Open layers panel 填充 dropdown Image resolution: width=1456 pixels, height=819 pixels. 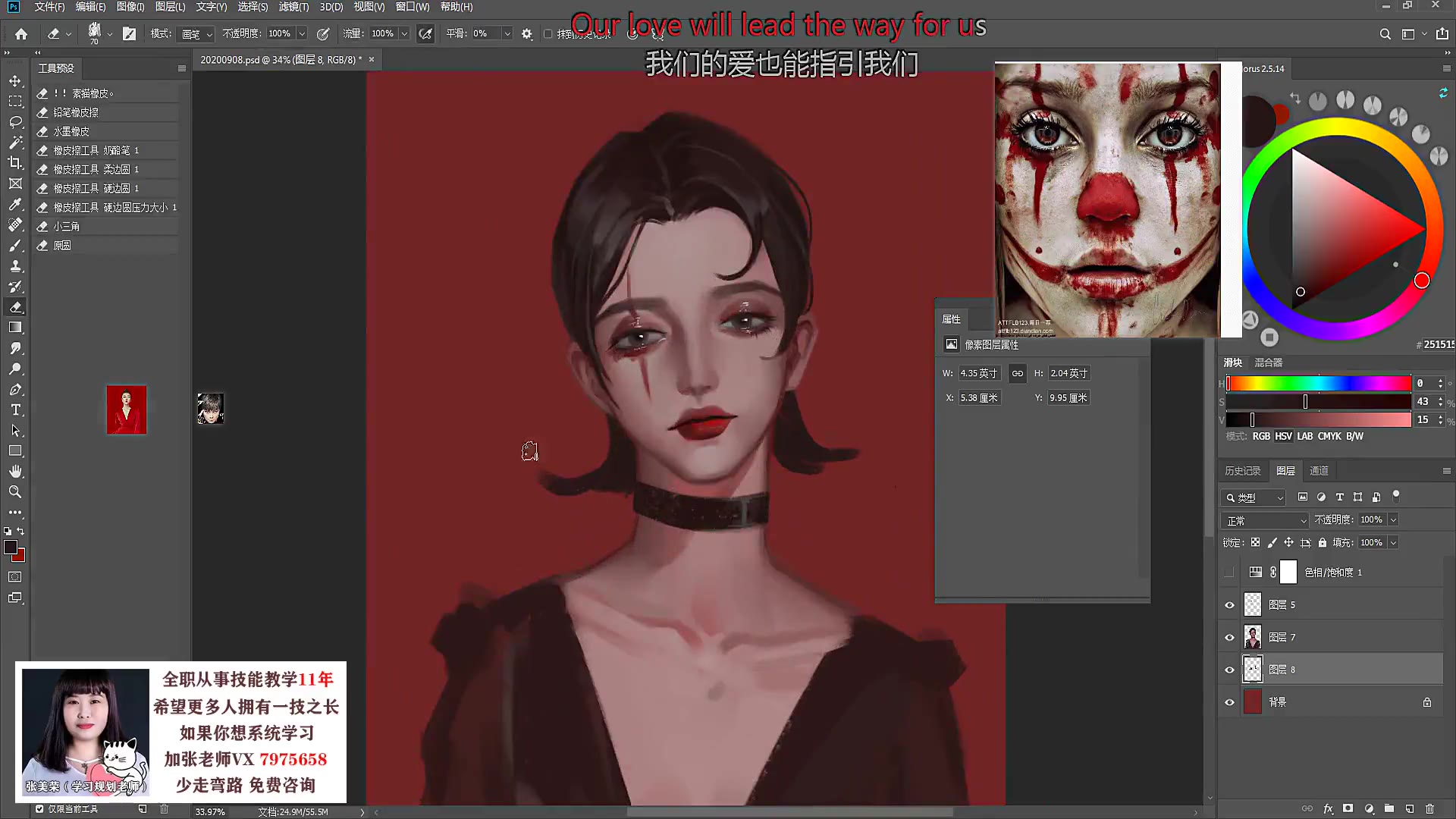(1393, 542)
